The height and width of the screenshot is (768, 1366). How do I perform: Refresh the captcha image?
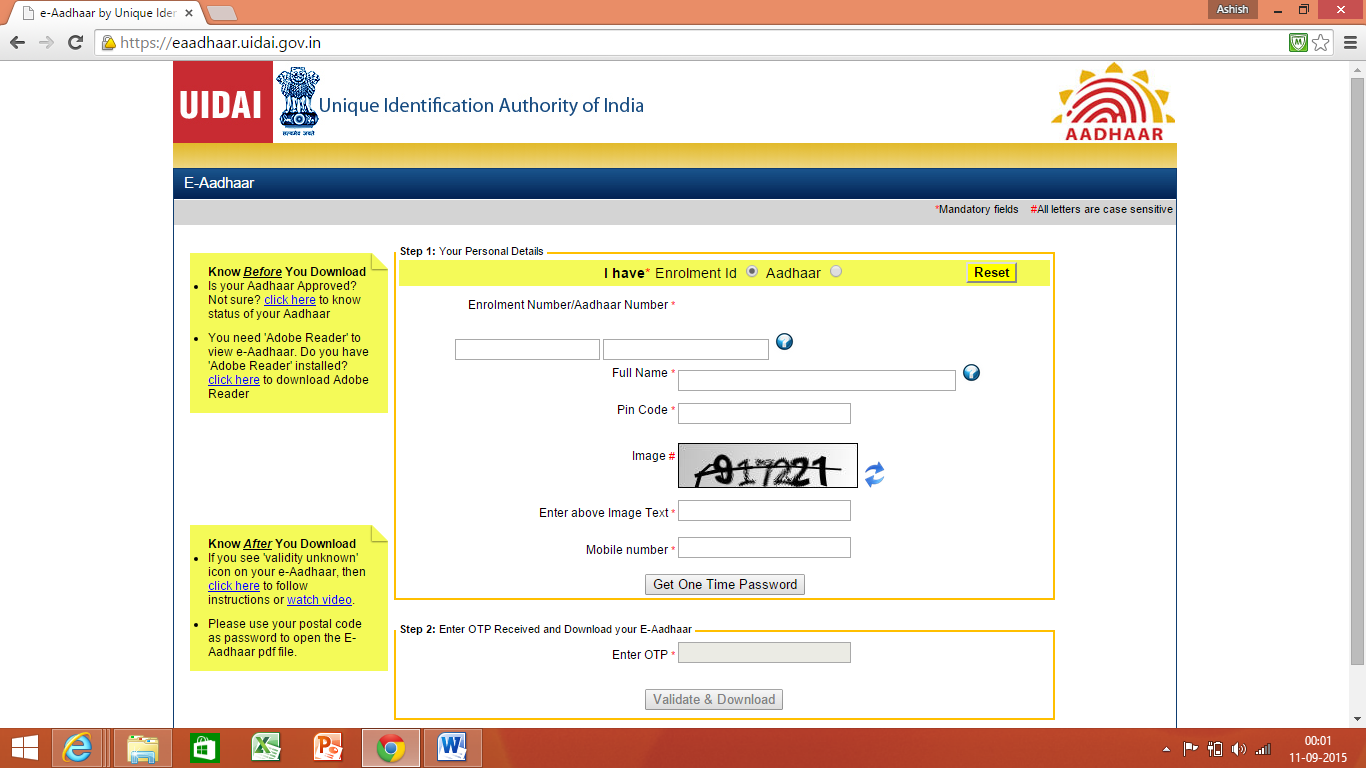(875, 474)
